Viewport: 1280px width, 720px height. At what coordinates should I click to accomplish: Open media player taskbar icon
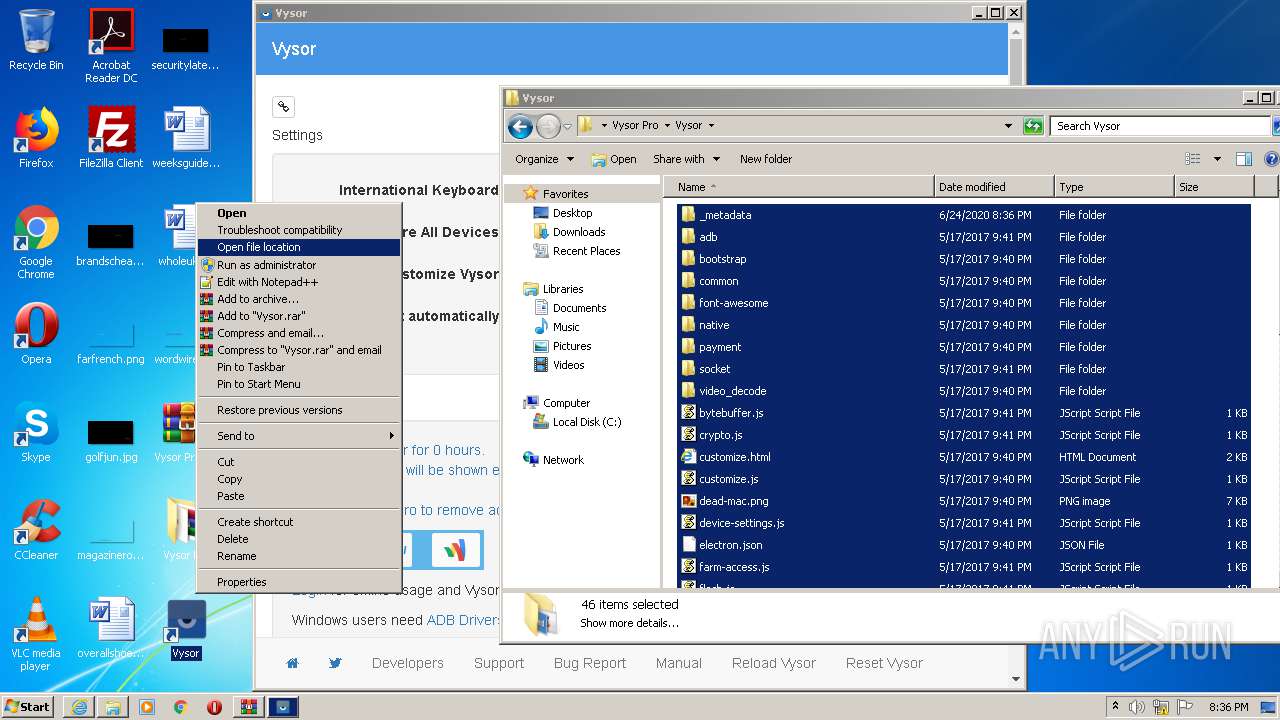147,707
